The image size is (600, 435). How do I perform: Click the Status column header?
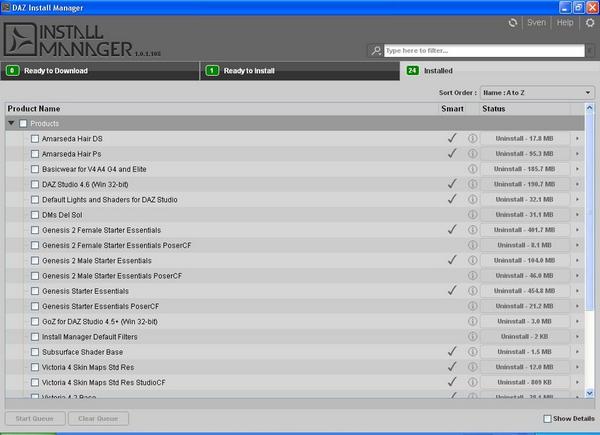(524, 109)
